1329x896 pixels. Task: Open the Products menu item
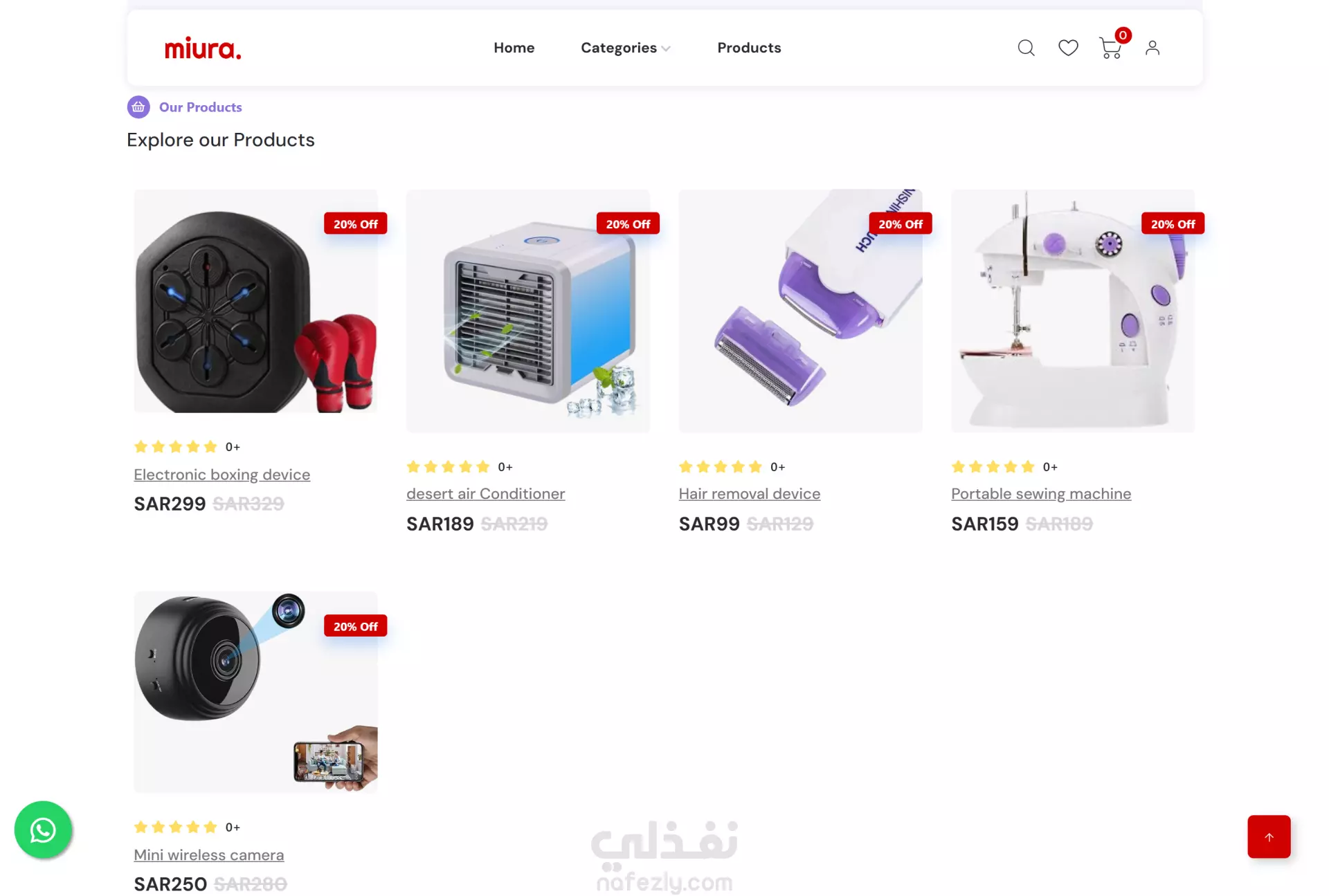749,48
